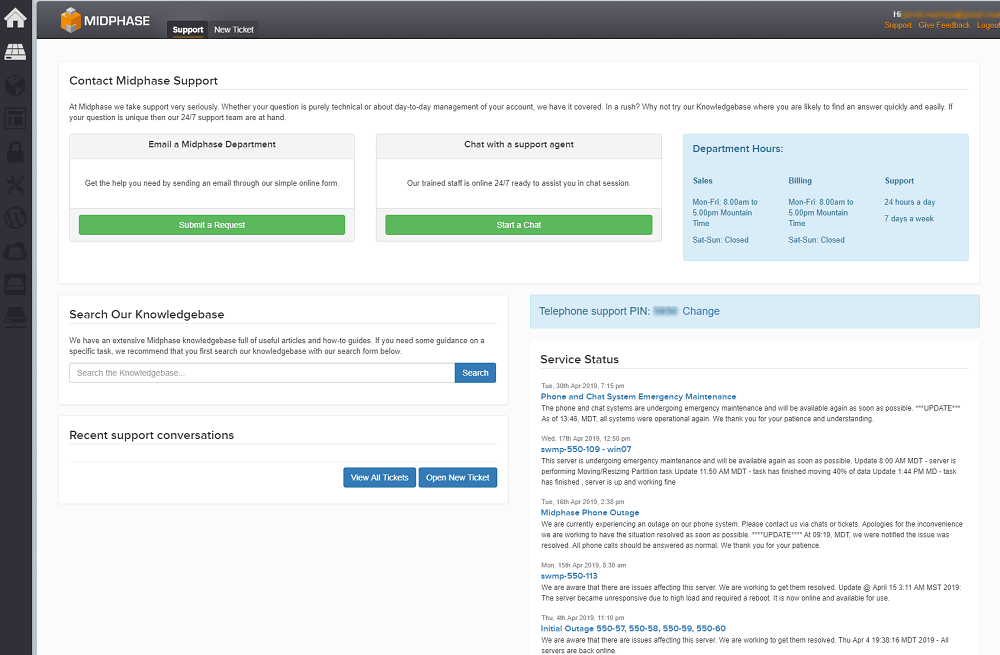Click the Department Hours heading
The image size is (1000, 655).
(738, 149)
